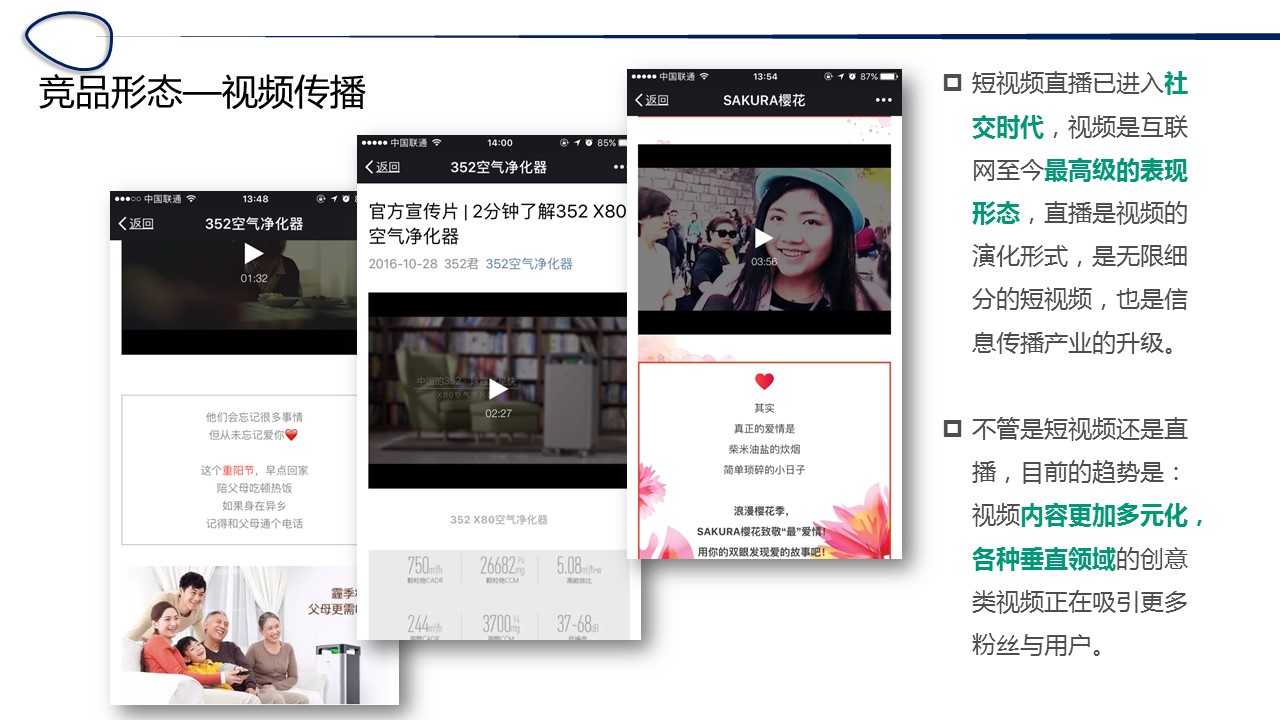
Task: Click the publish date 2016-10-28
Action: point(402,264)
